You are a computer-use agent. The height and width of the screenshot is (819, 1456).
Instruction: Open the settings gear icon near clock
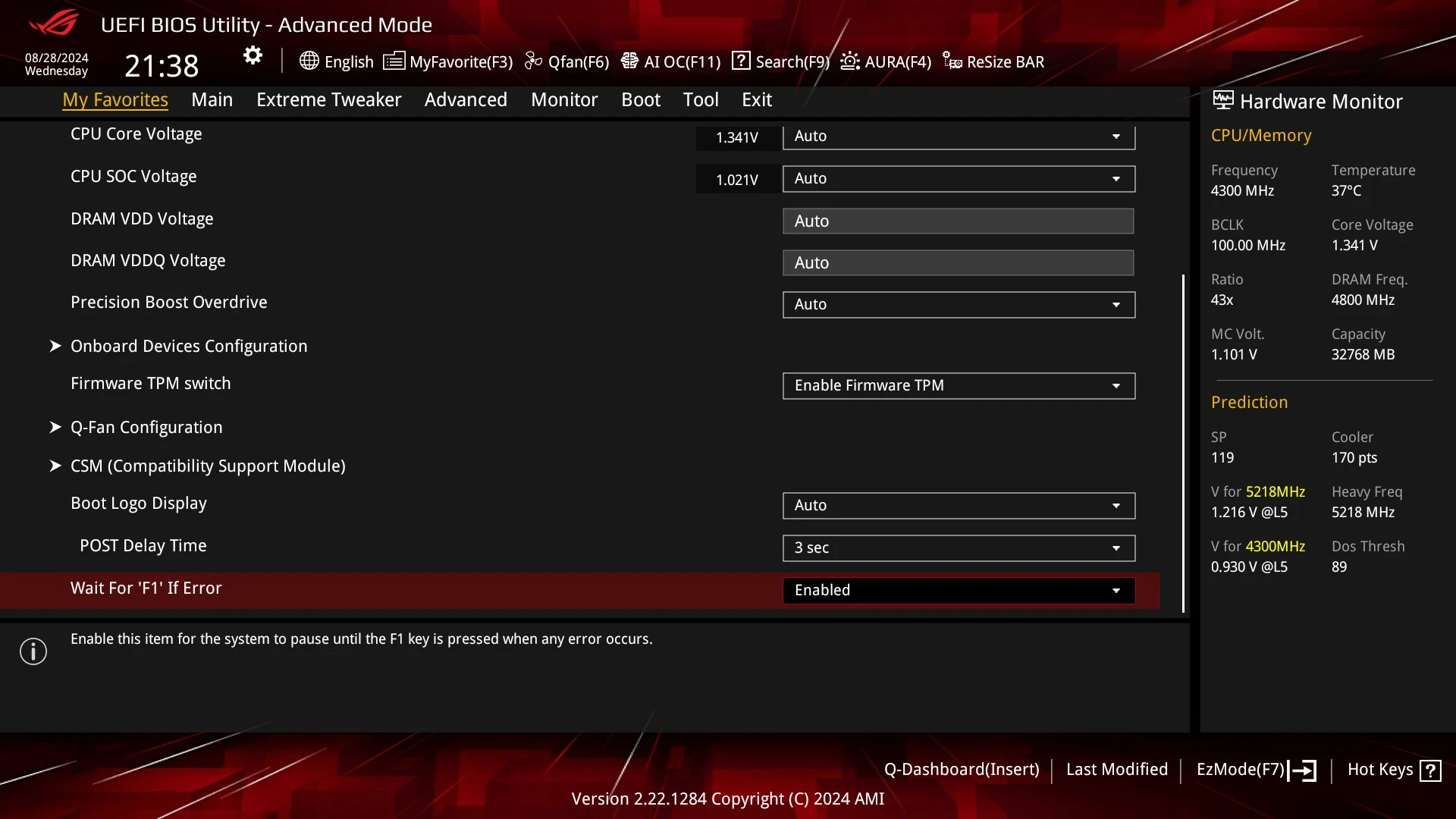pos(253,55)
